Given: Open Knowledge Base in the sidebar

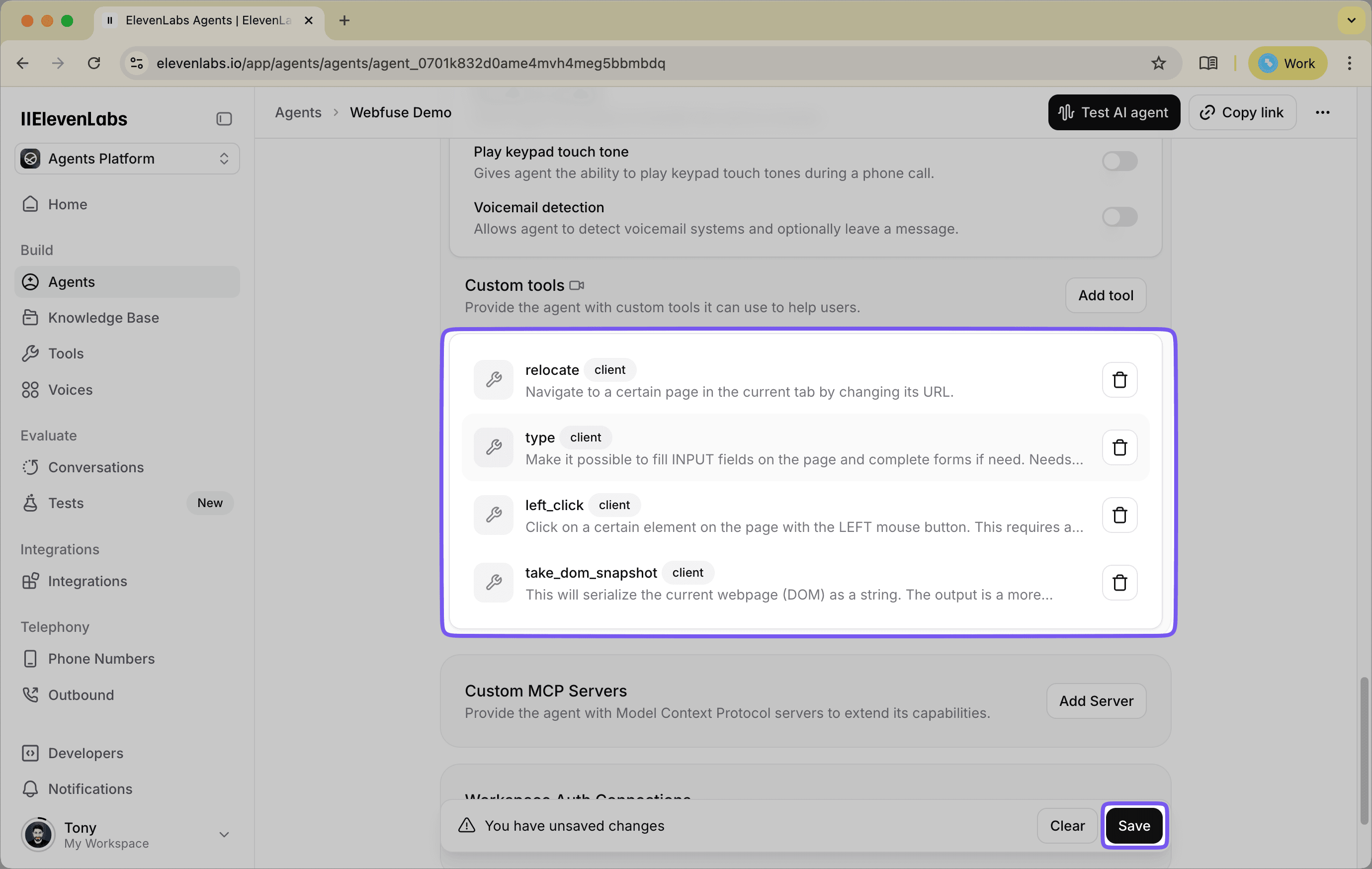Looking at the screenshot, I should (103, 317).
